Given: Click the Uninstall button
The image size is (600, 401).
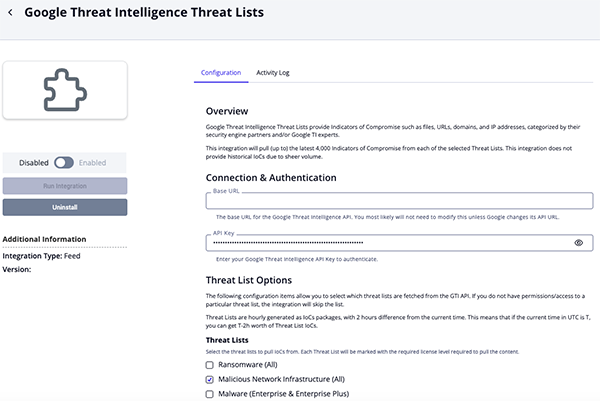Looking at the screenshot, I should point(65,207).
